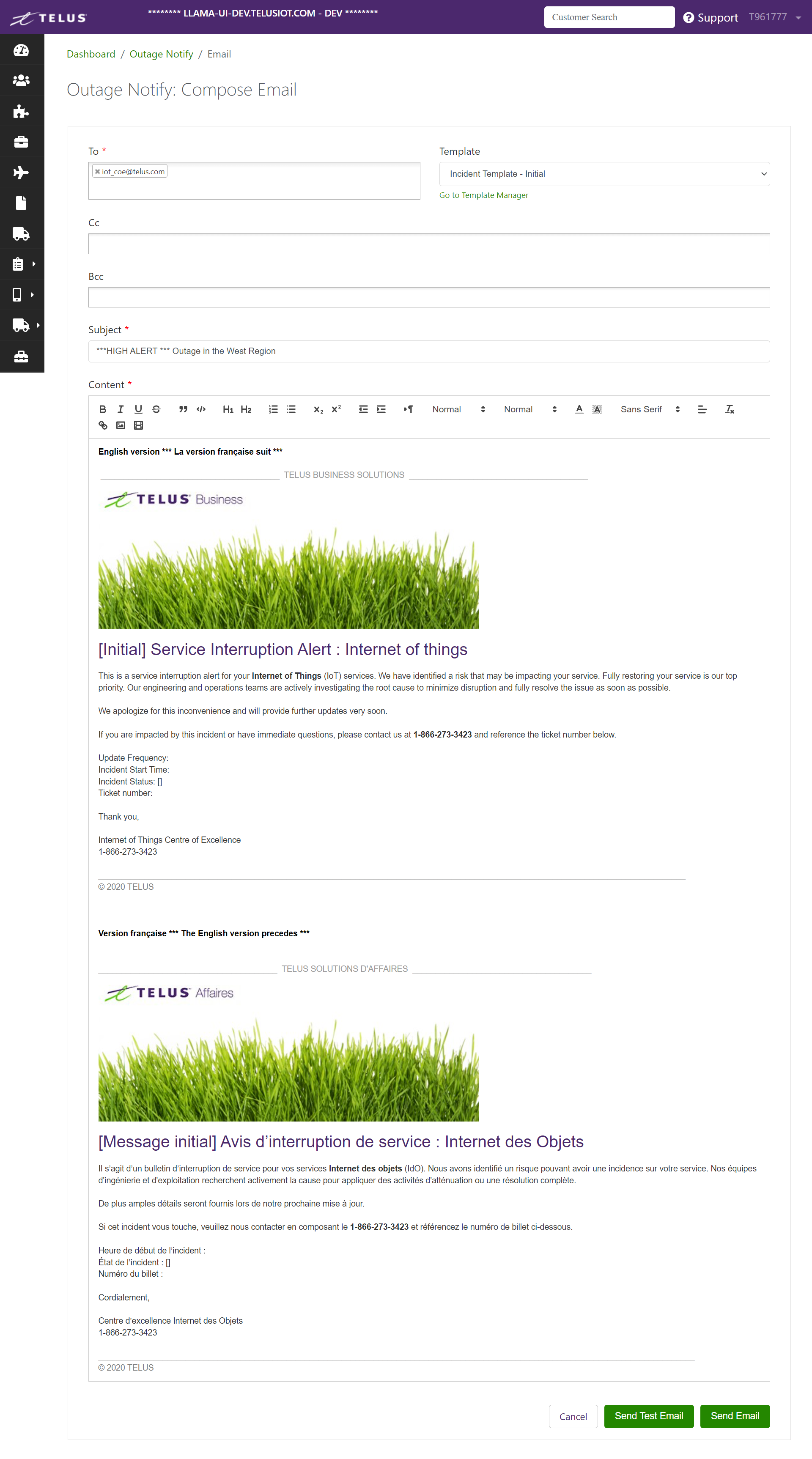Open the clipboard list icon in sidebar

[x=18, y=264]
